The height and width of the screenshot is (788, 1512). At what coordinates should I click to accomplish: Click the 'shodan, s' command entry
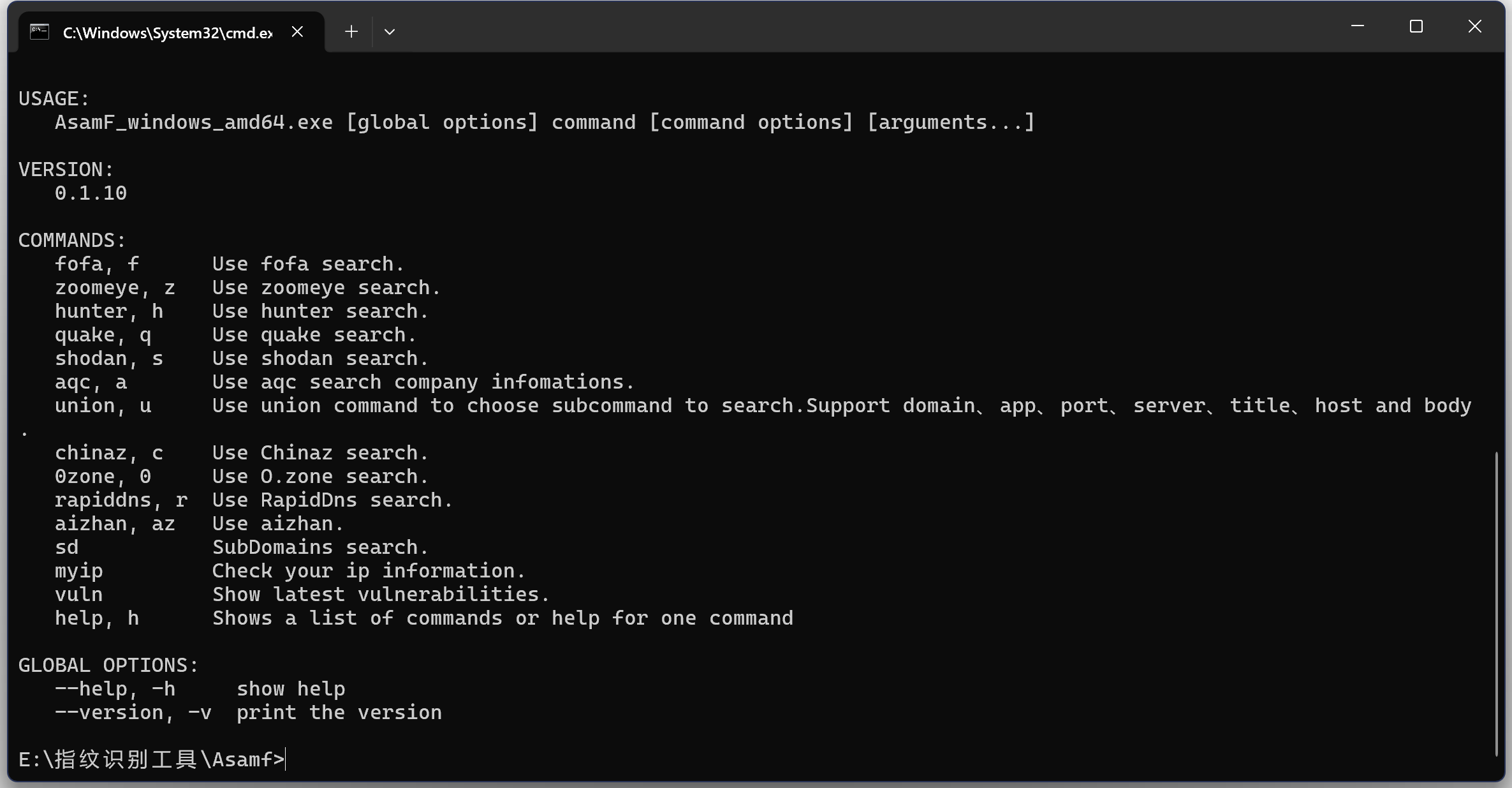click(x=109, y=359)
